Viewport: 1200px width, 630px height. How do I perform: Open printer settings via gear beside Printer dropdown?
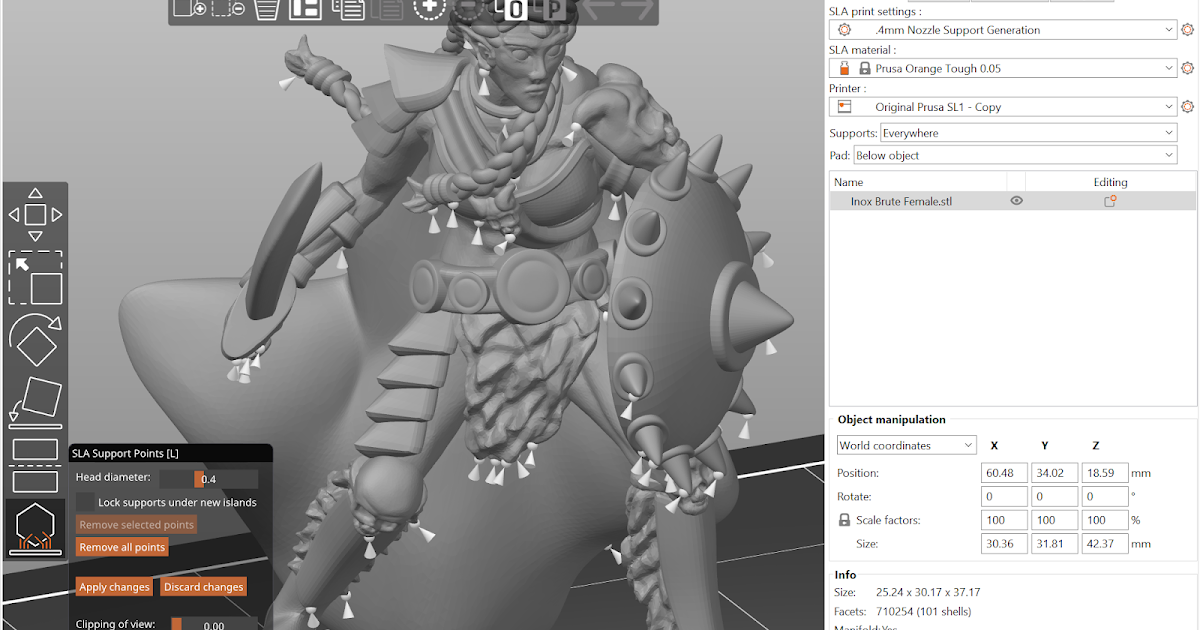pyautogui.click(x=1186, y=106)
